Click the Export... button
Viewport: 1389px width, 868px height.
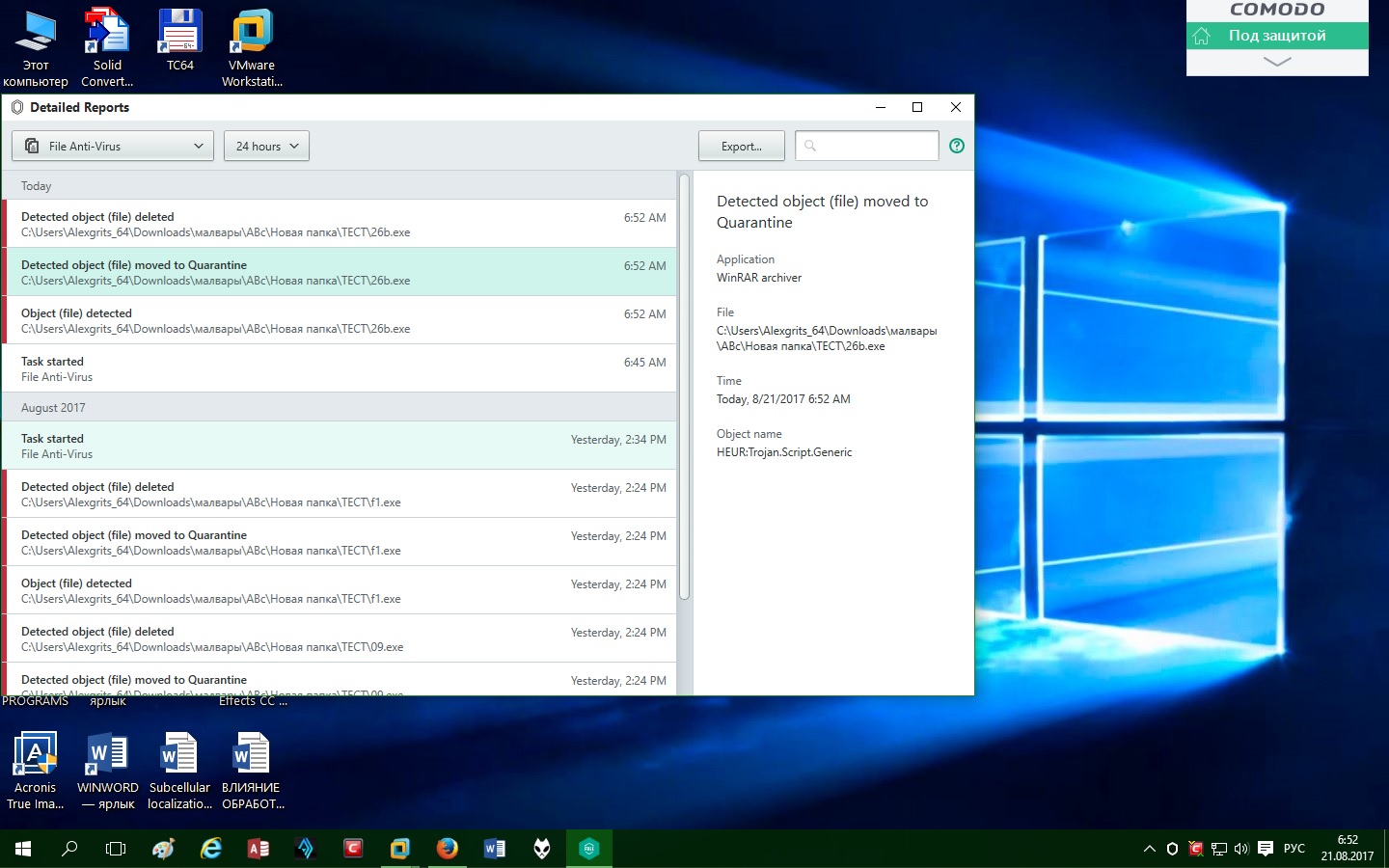[741, 147]
